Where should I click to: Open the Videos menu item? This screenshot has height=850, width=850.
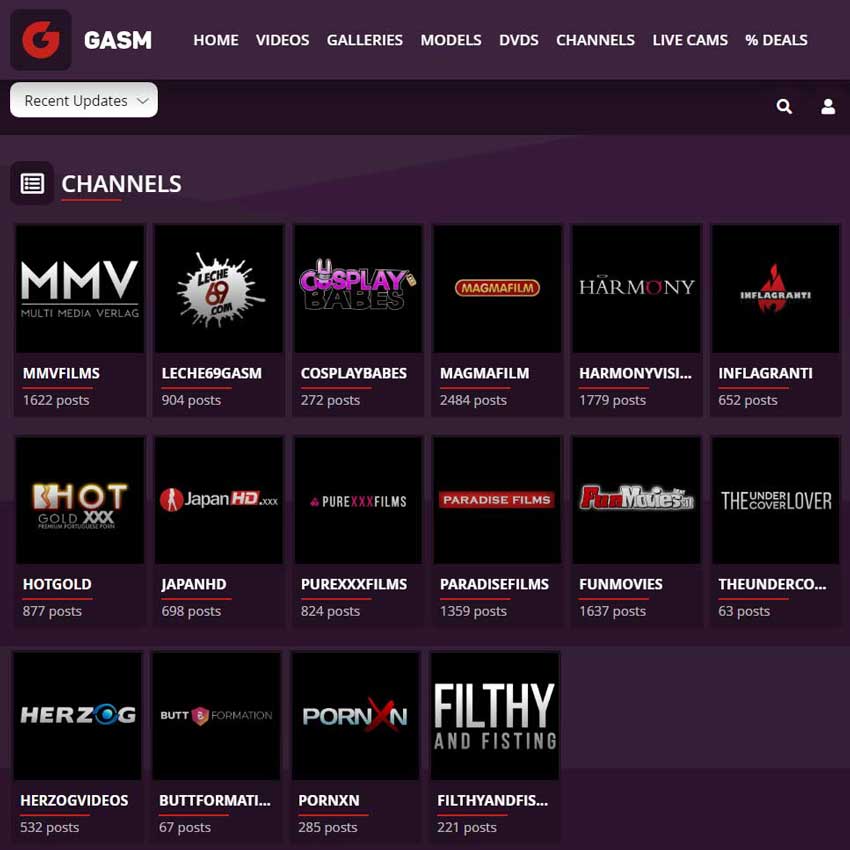click(x=282, y=40)
